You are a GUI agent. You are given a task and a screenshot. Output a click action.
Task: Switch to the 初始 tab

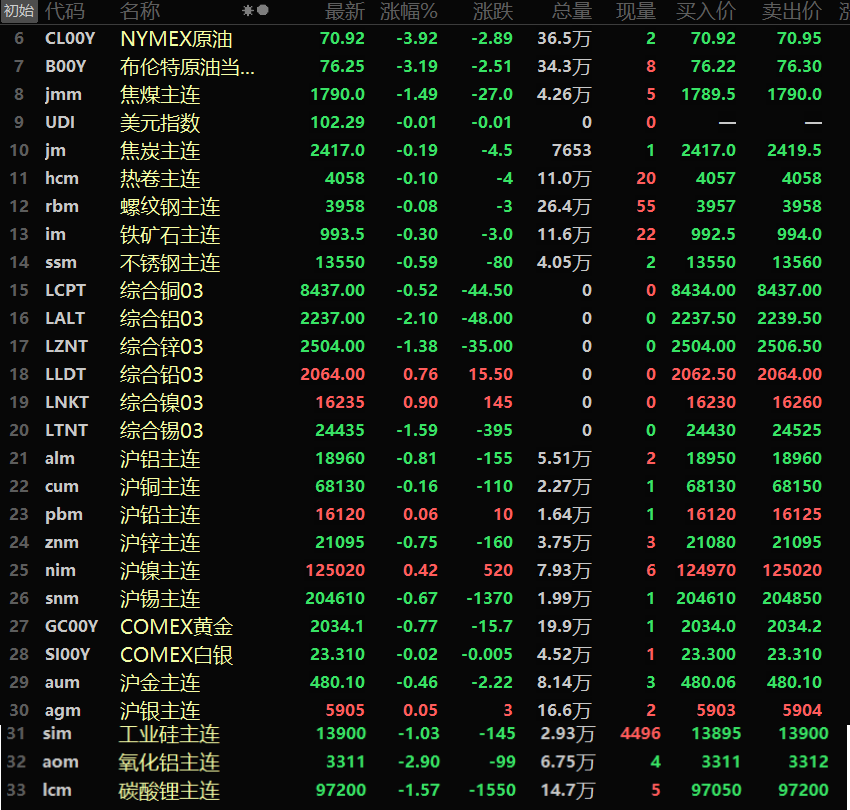[19, 11]
